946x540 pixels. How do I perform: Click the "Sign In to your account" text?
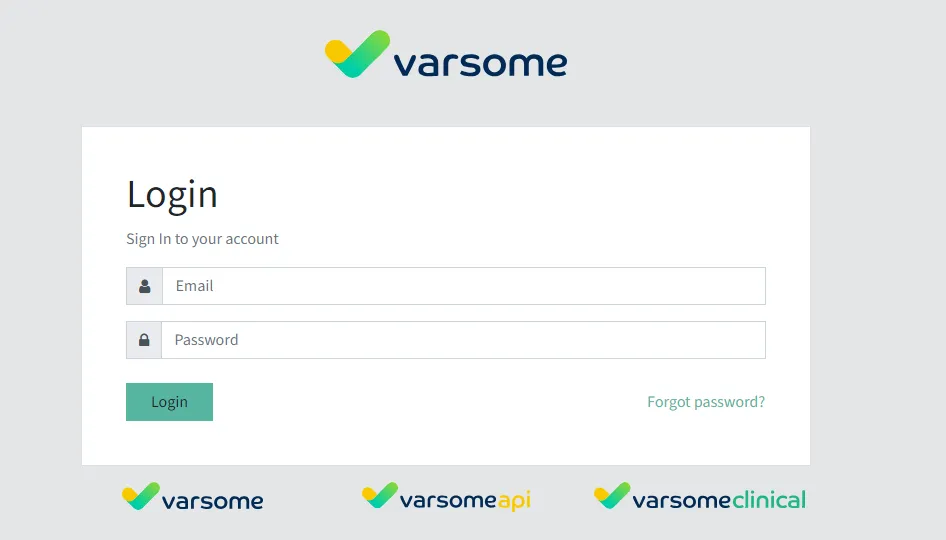point(202,239)
